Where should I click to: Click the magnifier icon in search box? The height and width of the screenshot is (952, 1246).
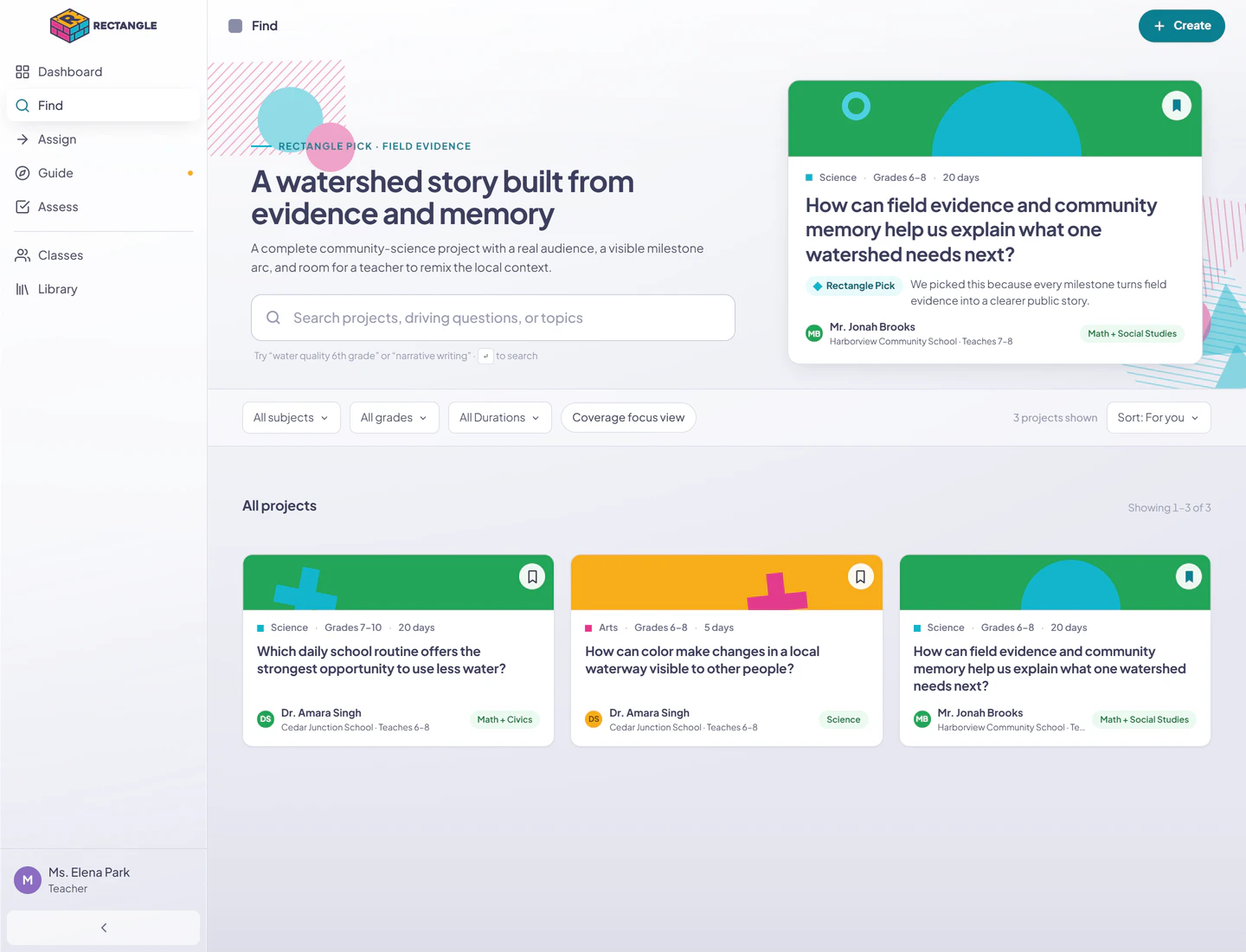point(273,318)
